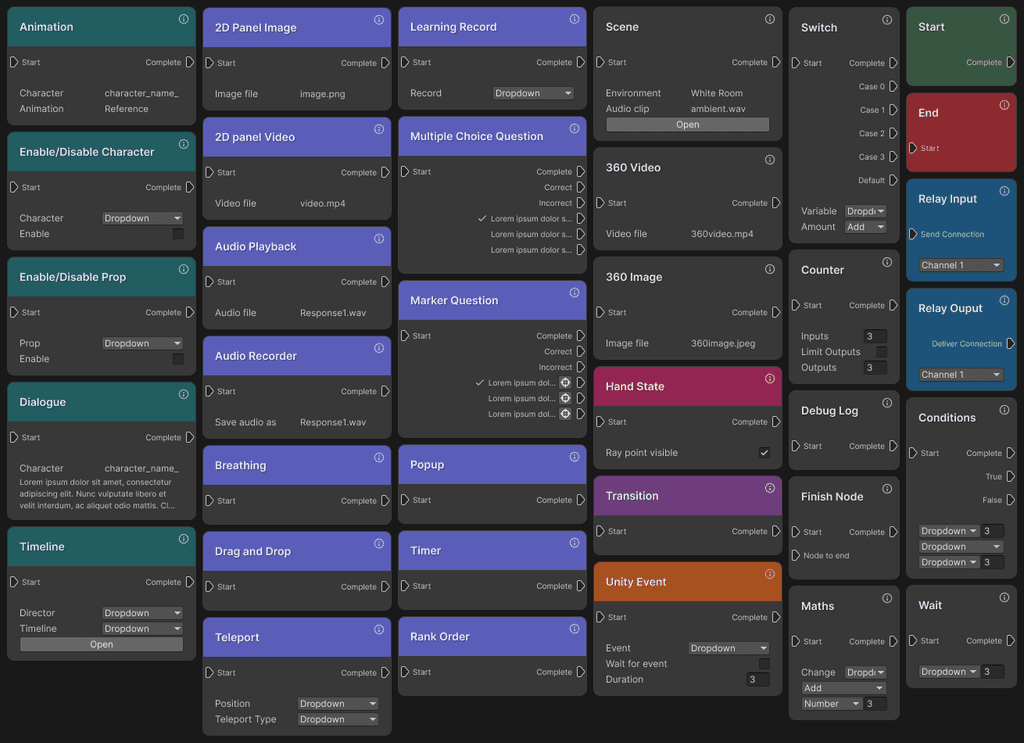Screen dimensions: 1024x743
Task: Click Outputs value field in Counter
Action: pyautogui.click(x=875, y=368)
